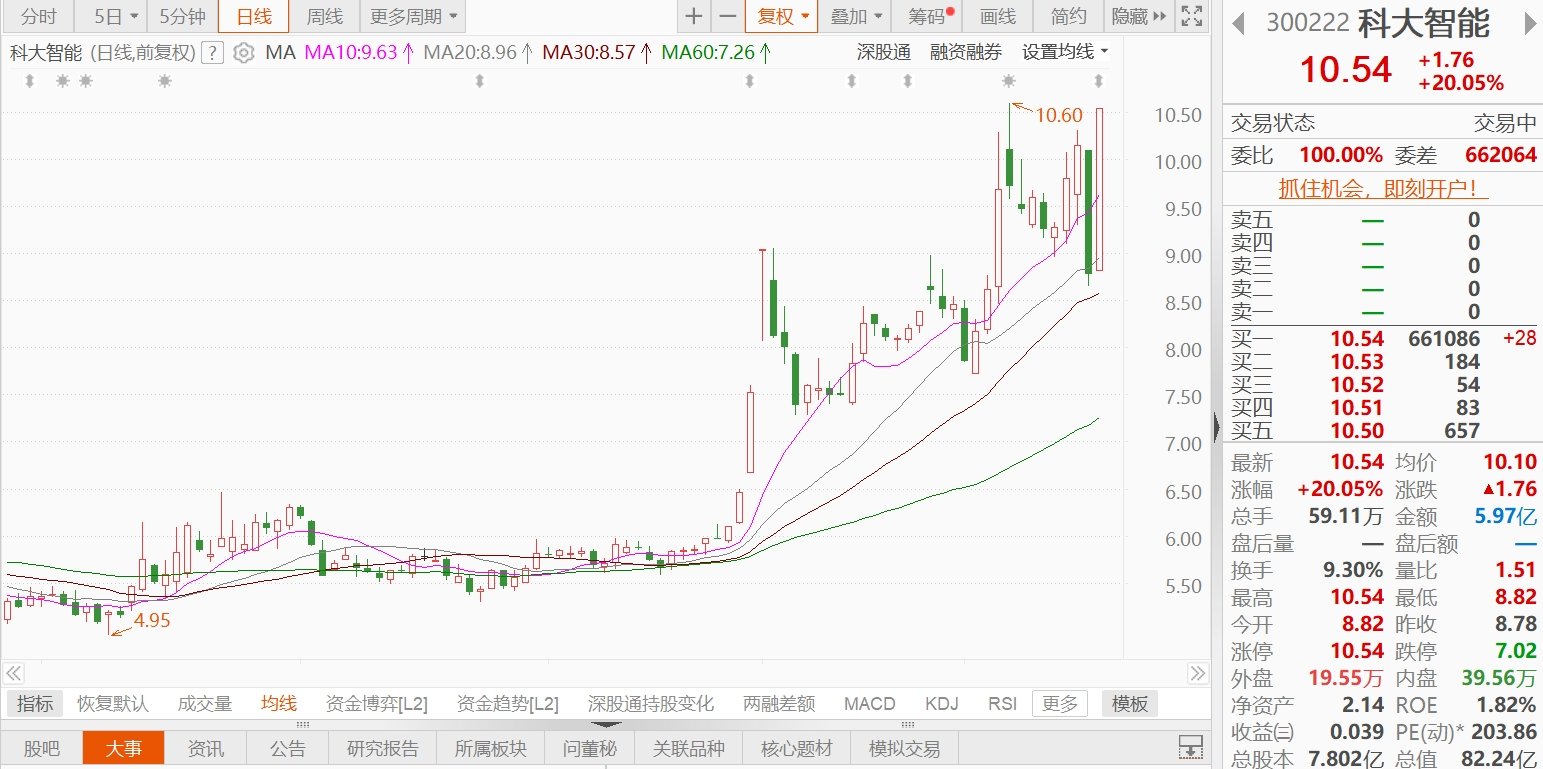Switch to 5分钟 chart period
This screenshot has width=1543, height=769.
tap(183, 16)
